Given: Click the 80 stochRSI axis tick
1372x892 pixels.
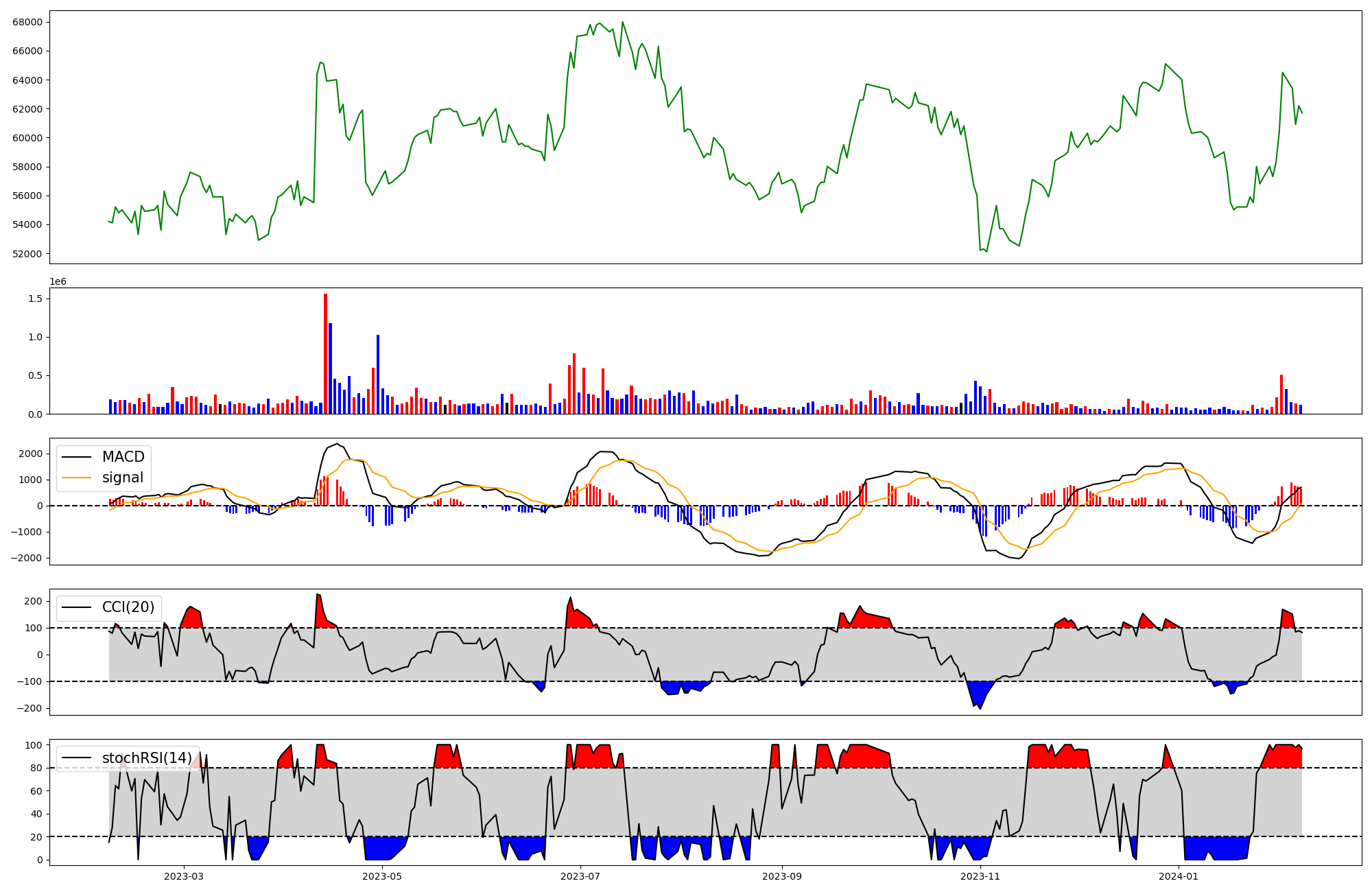Looking at the screenshot, I should point(36,768).
